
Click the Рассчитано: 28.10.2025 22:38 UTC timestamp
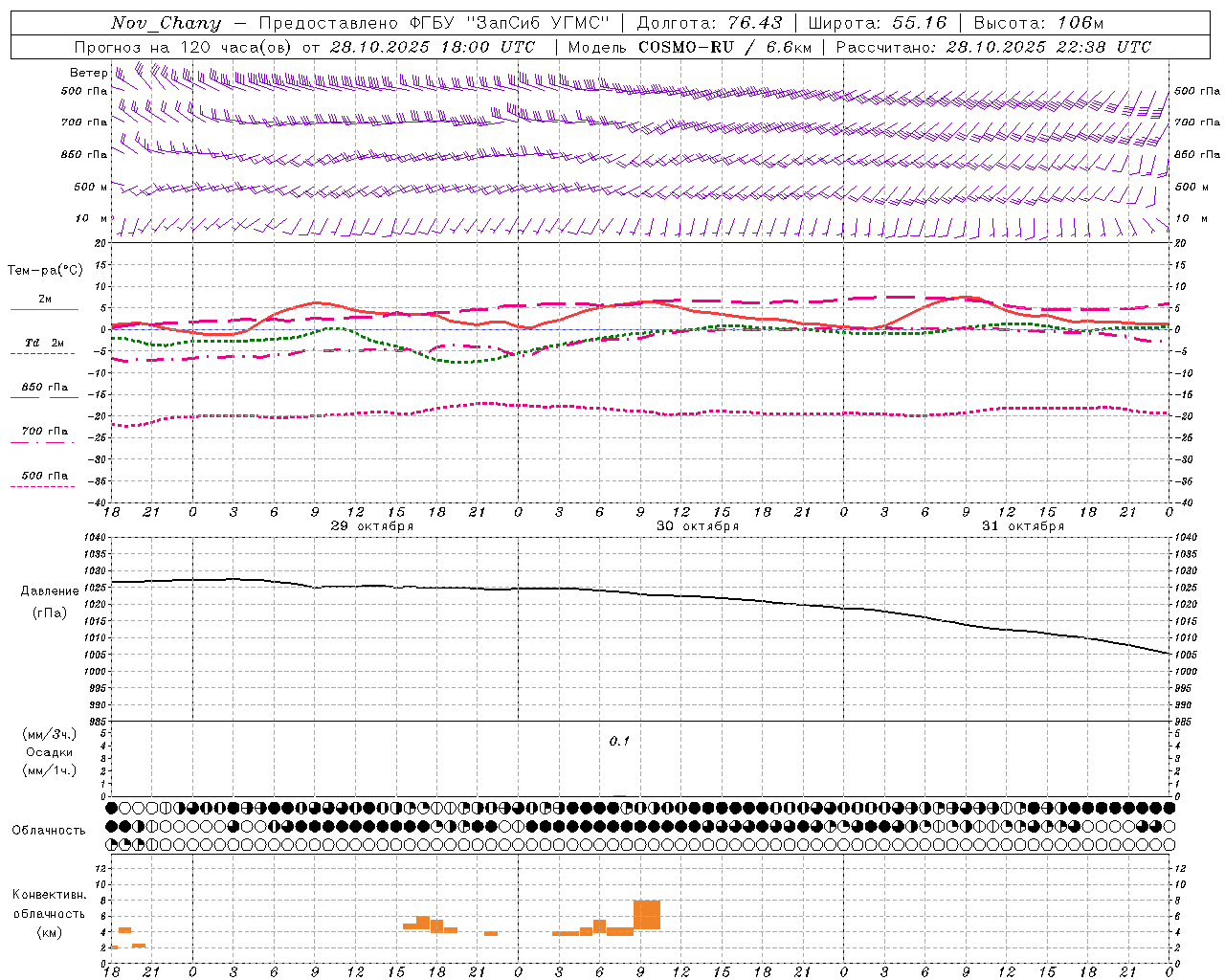tap(993, 47)
